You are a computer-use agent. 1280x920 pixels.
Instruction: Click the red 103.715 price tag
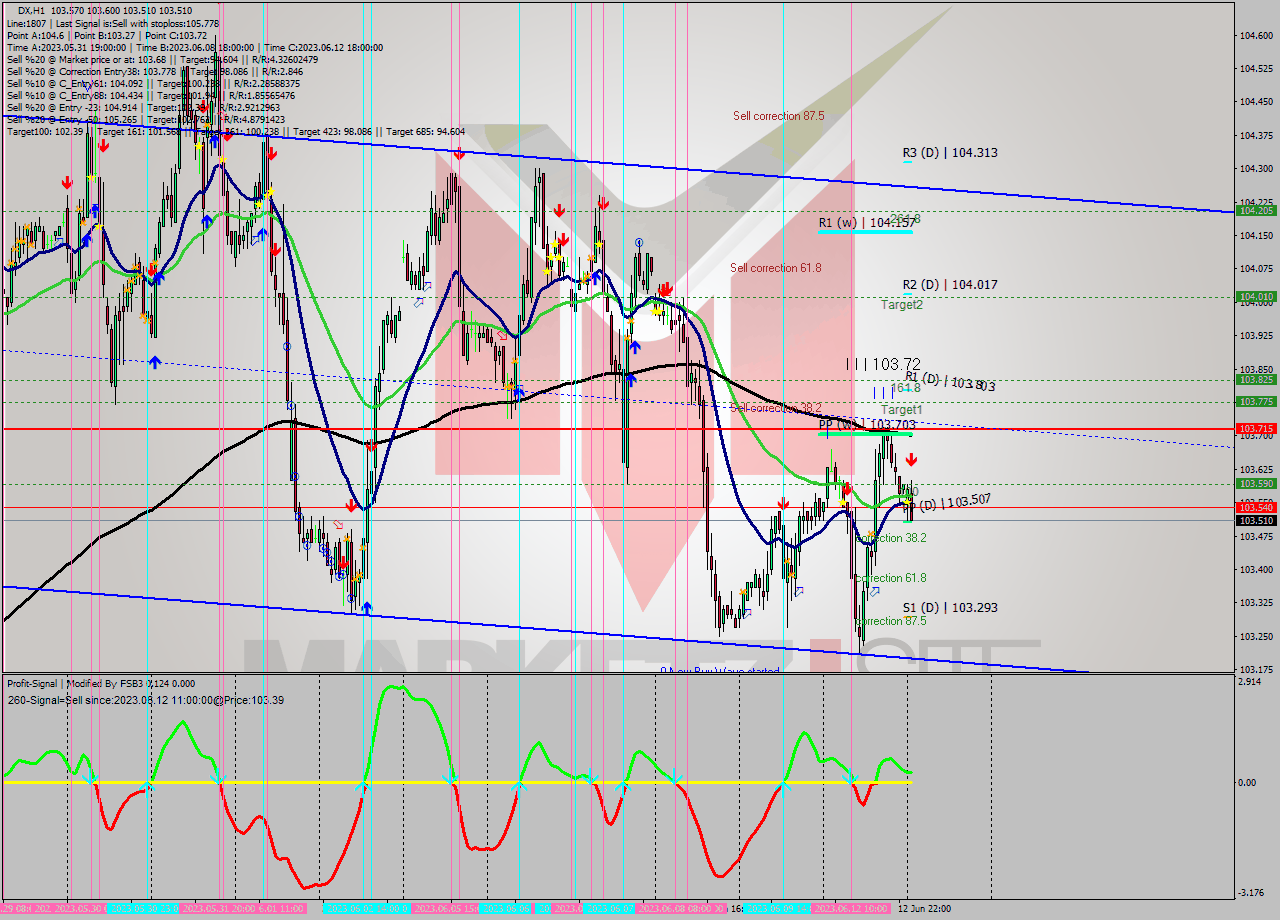point(1256,428)
